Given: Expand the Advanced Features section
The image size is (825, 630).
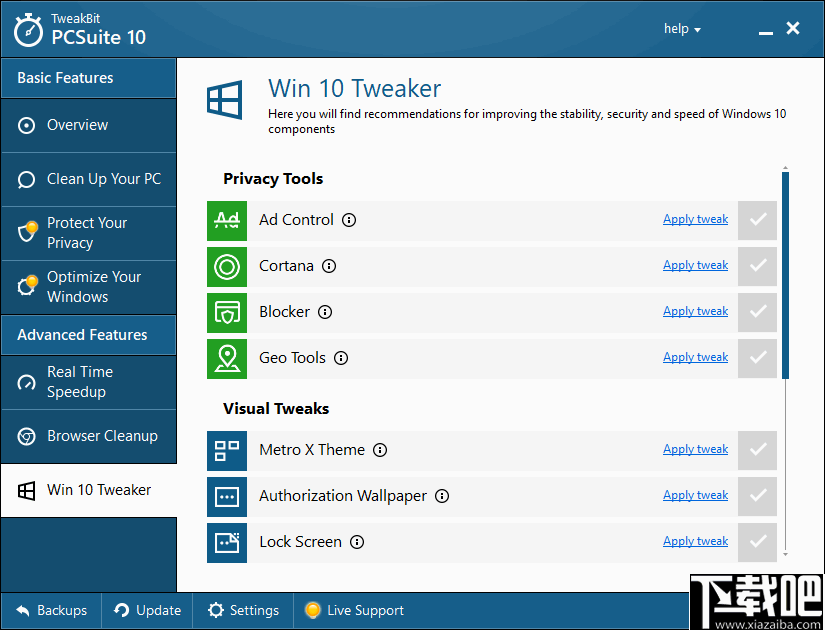Looking at the screenshot, I should (x=88, y=336).
